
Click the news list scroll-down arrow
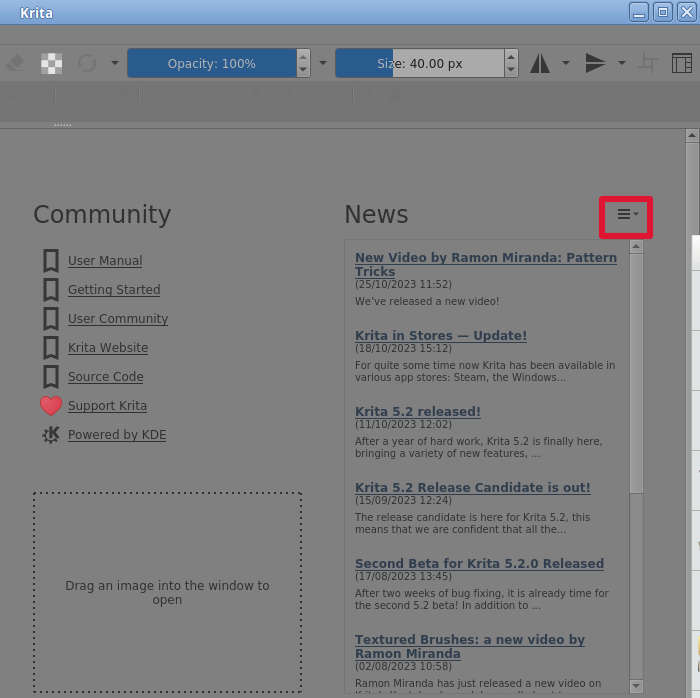pos(636,686)
